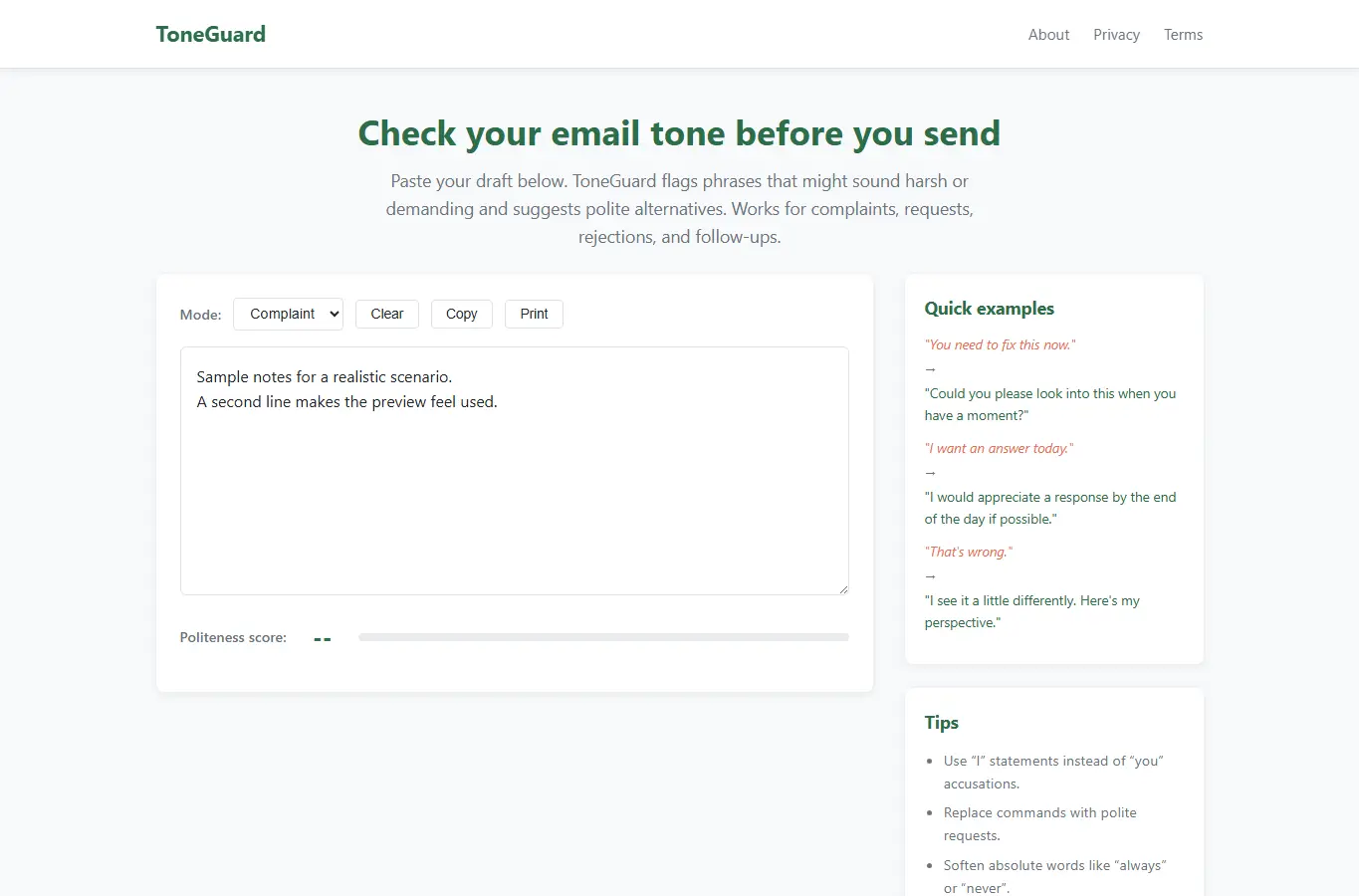The image size is (1359, 896).
Task: Click the Tips heading
Action: pos(941,723)
